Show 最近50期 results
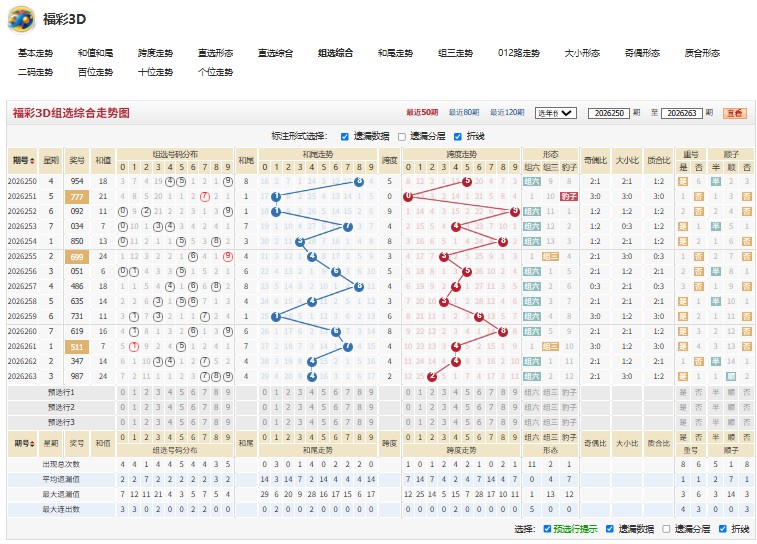Viewport: 757px width, 544px height. tap(422, 112)
